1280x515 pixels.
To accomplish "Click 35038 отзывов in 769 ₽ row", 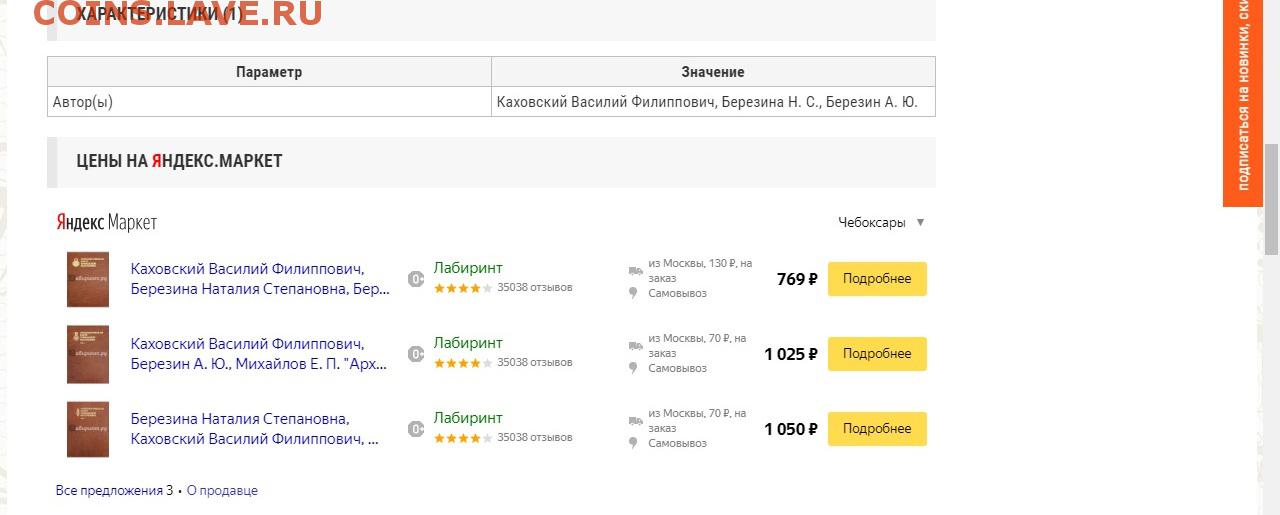I will 535,288.
